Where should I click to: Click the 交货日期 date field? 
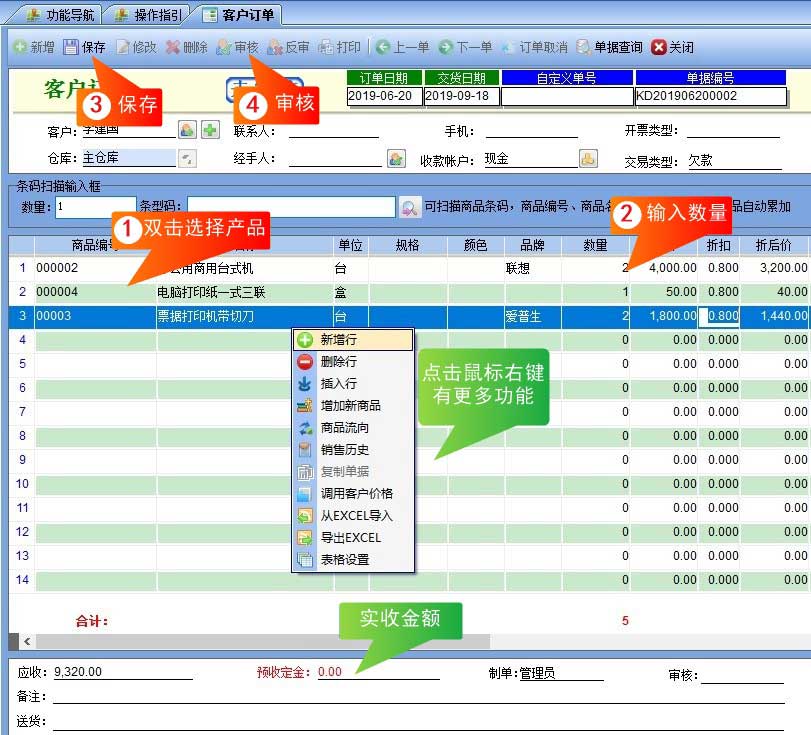[x=462, y=96]
